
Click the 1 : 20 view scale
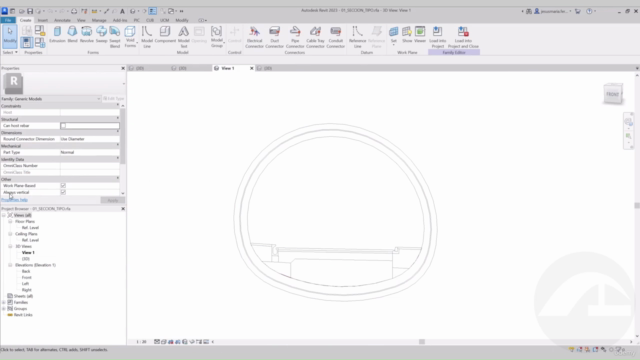pos(141,342)
